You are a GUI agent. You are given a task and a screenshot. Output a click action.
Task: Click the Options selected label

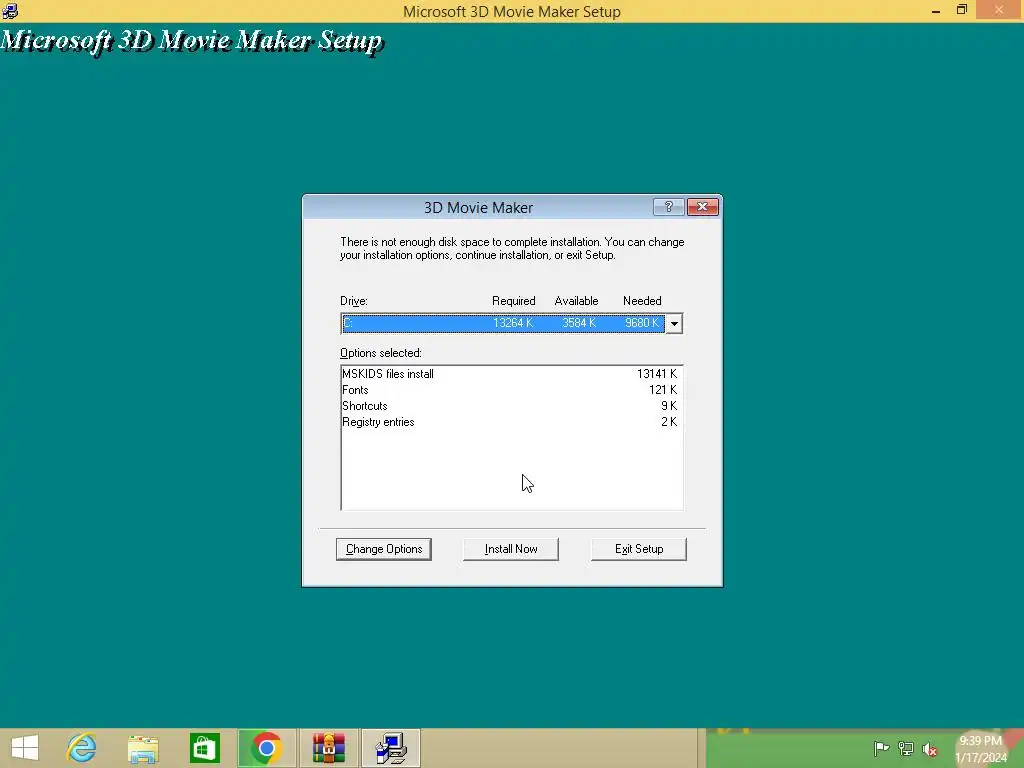coord(381,353)
